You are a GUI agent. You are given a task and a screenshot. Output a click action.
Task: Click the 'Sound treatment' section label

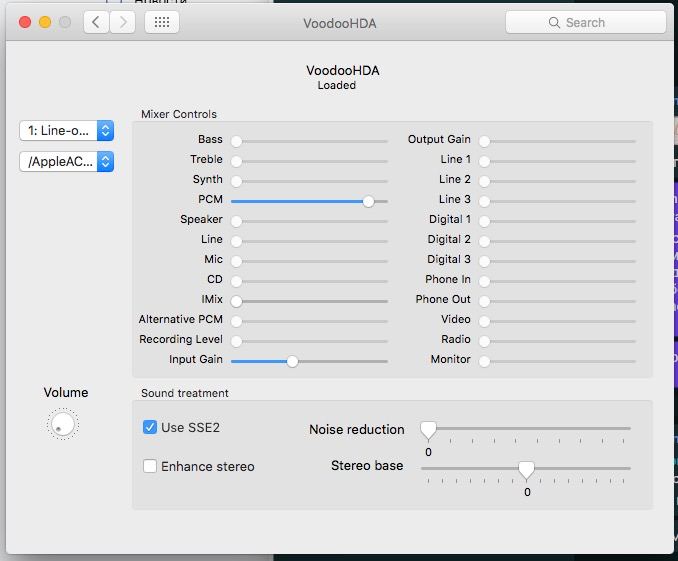[x=185, y=393]
